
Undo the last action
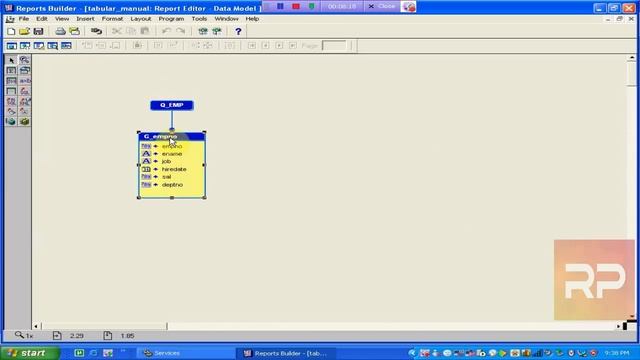point(166,31)
